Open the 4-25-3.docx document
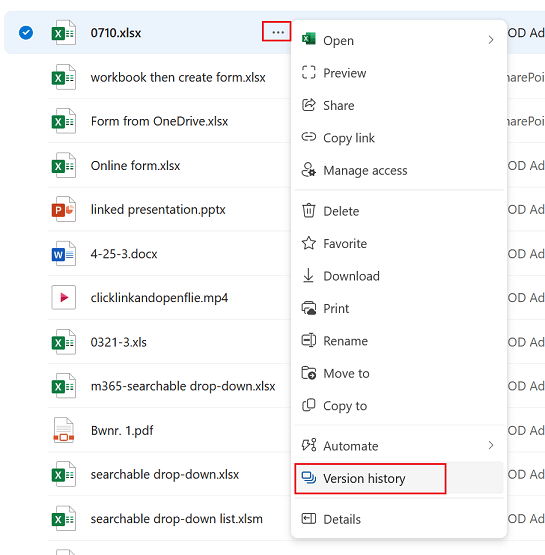545x555 pixels. [x=124, y=254]
